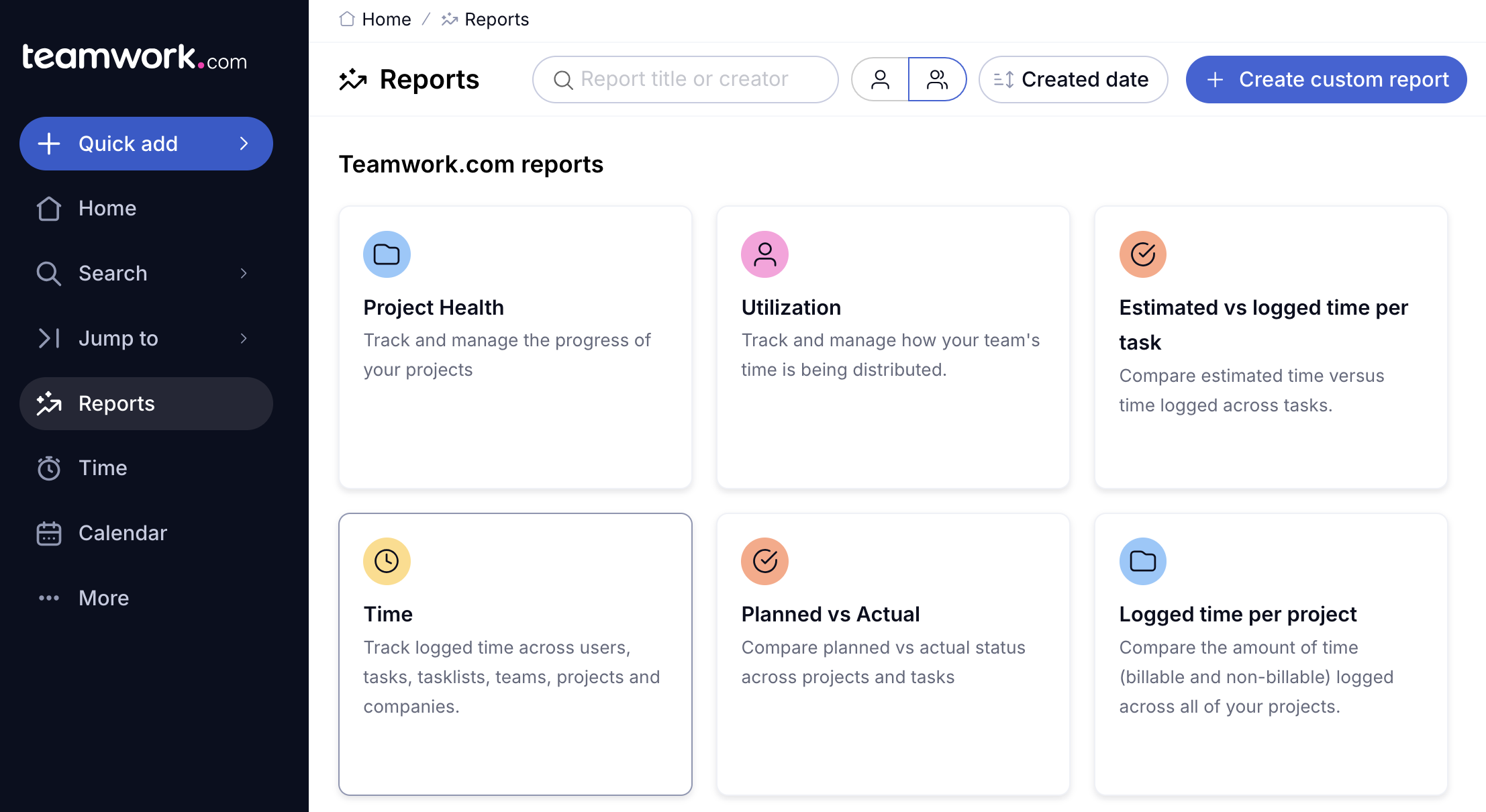Screen dimensions: 1486x812
Task: Open Time in the sidebar
Action: point(102,468)
